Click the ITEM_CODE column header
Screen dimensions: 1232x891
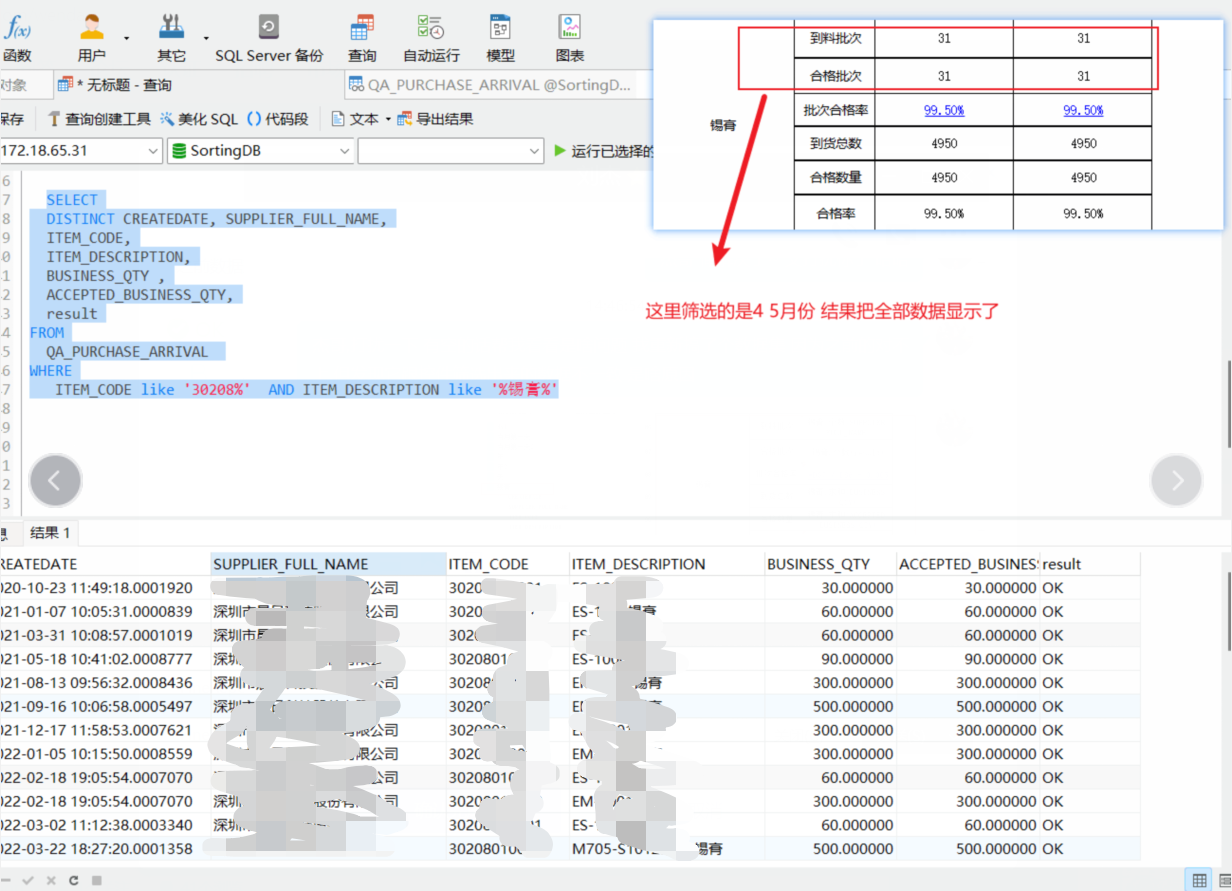(508, 564)
